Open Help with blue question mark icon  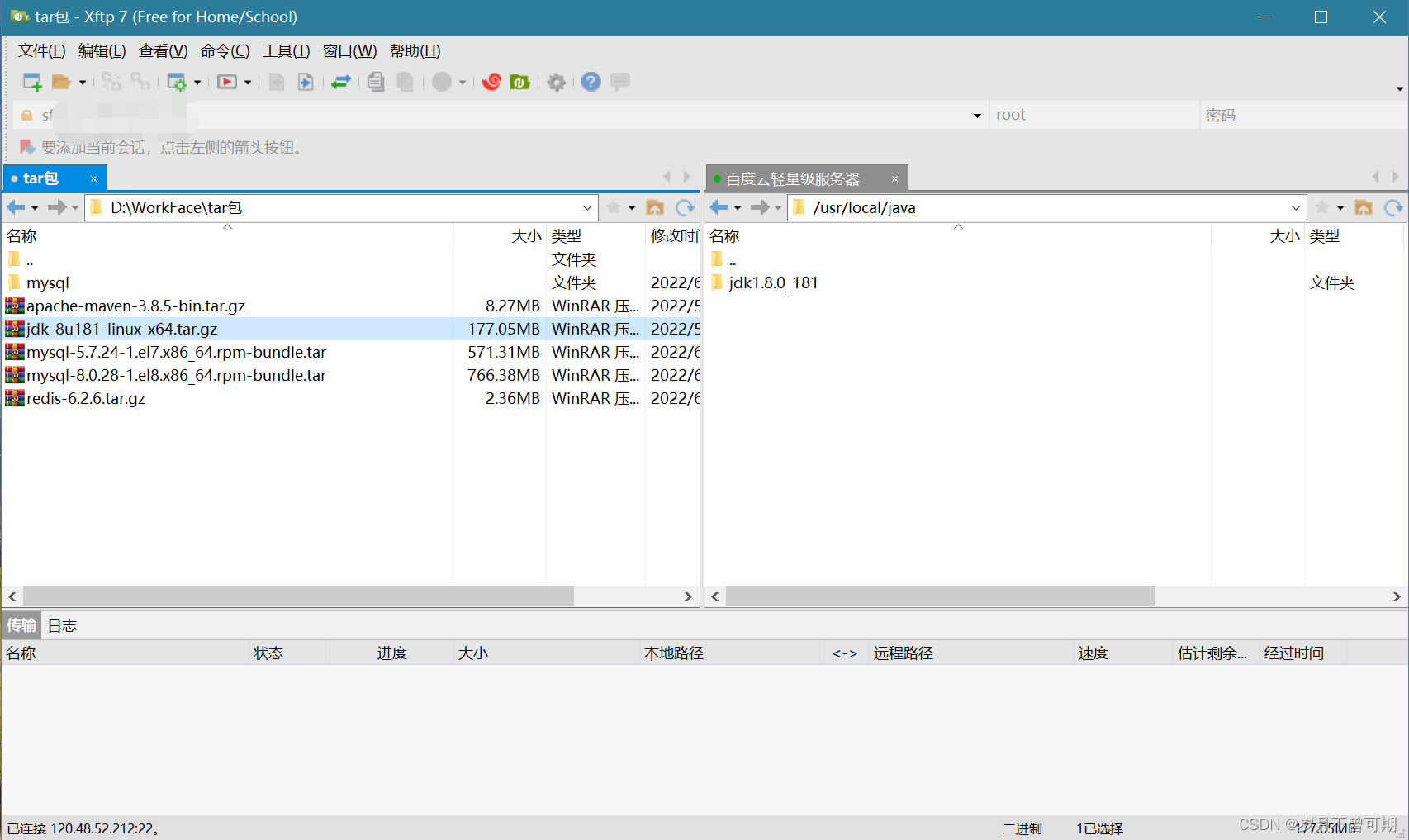pos(591,82)
